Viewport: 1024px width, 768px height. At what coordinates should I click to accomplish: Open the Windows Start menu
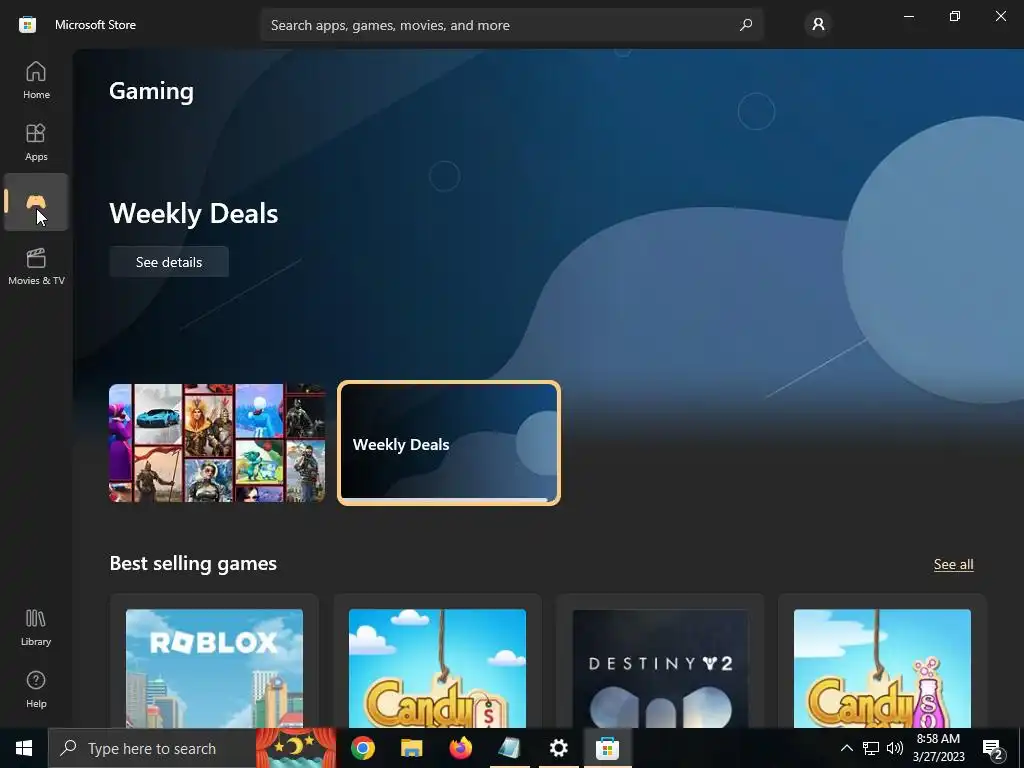(24, 748)
